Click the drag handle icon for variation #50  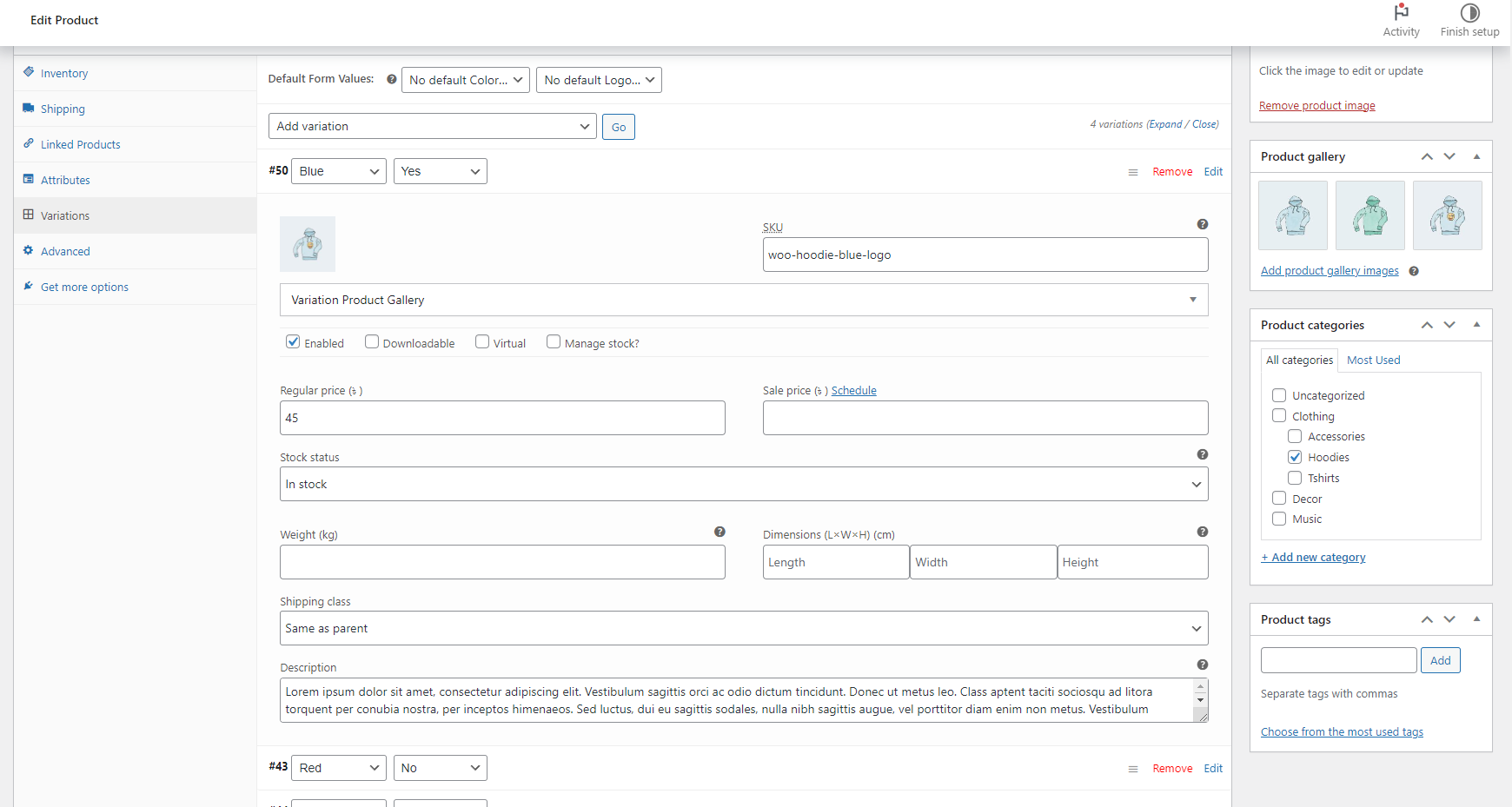[1133, 172]
